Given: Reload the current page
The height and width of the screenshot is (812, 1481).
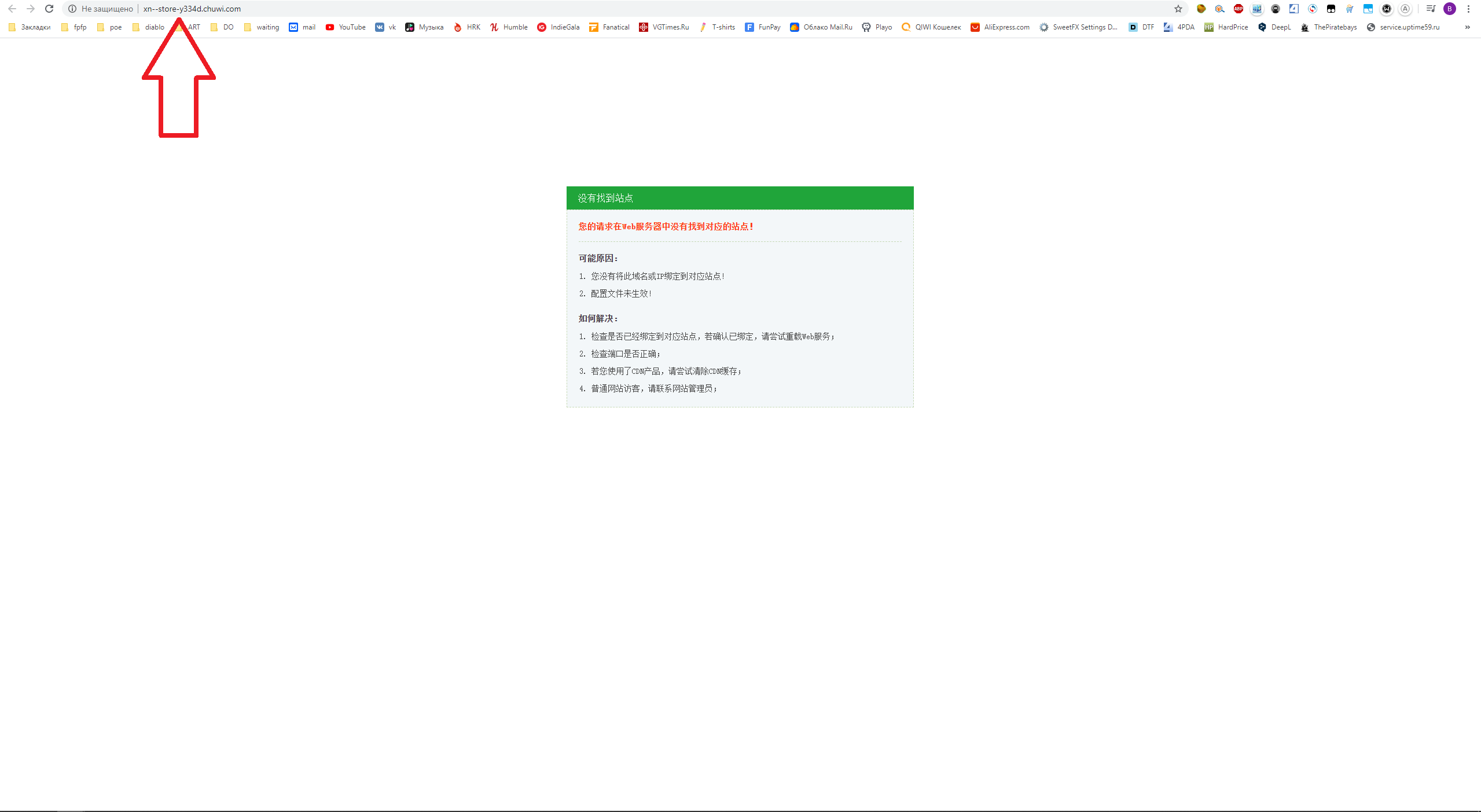Looking at the screenshot, I should point(49,9).
